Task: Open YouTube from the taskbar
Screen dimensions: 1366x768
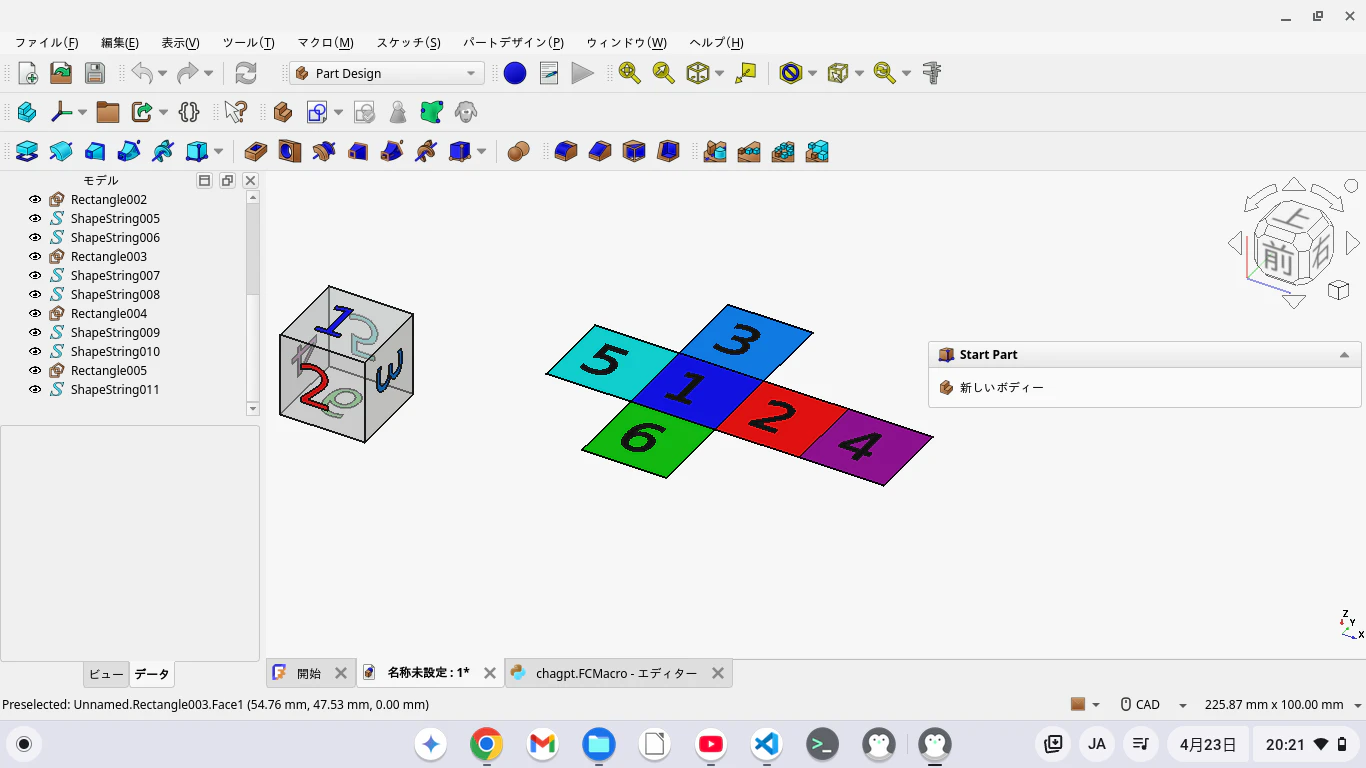Action: click(x=711, y=744)
